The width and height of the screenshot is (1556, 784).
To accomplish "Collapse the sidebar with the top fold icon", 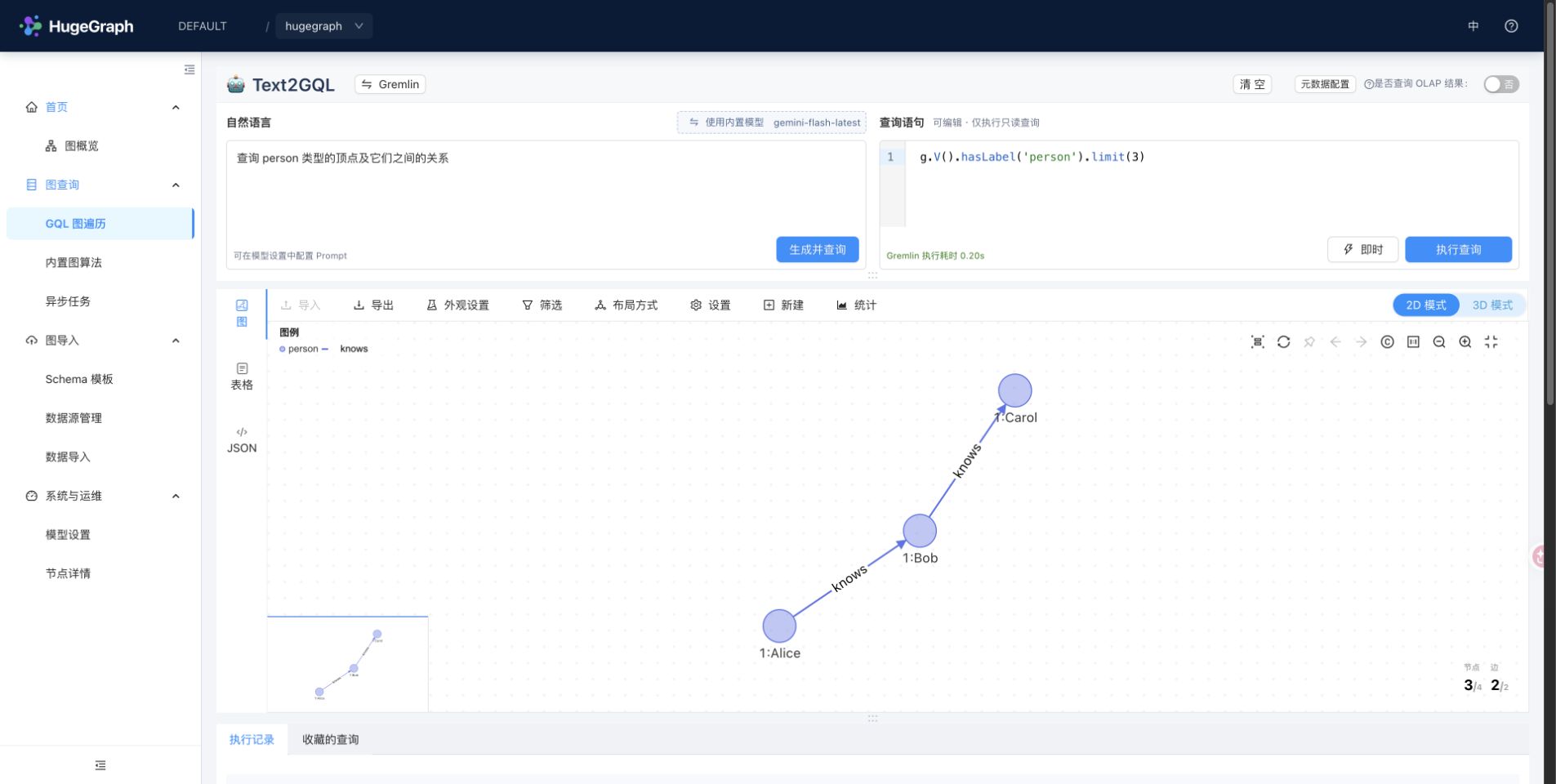I will [x=189, y=70].
